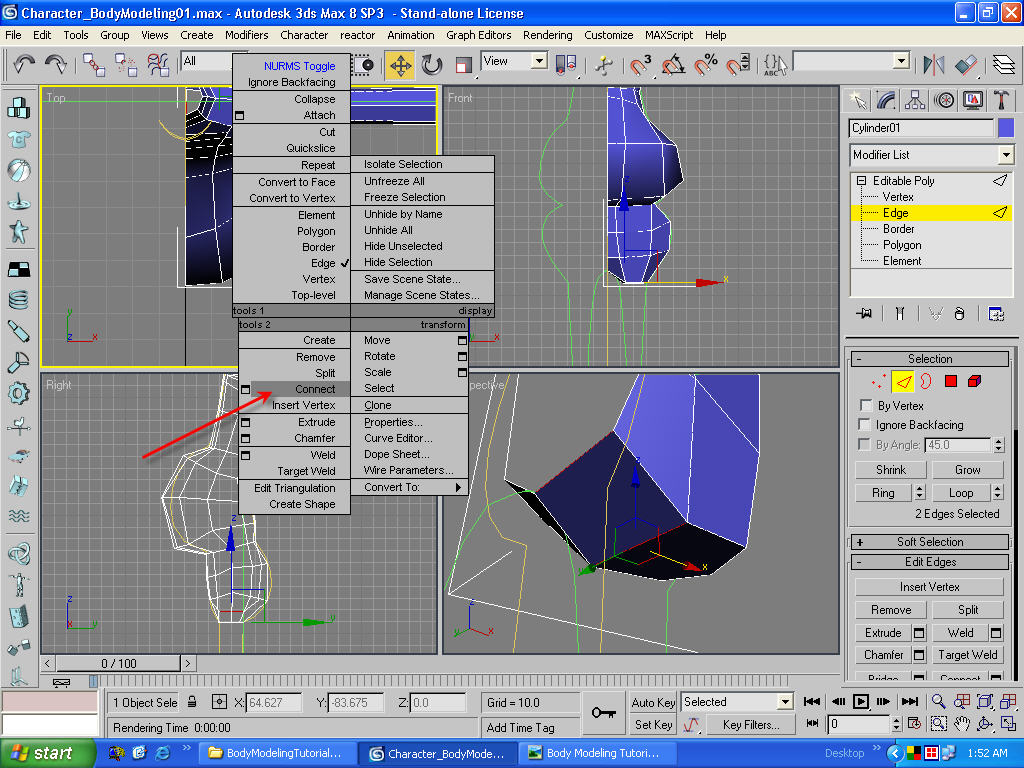Open the MAXScript menu
The width and height of the screenshot is (1024, 768).
[669, 35]
